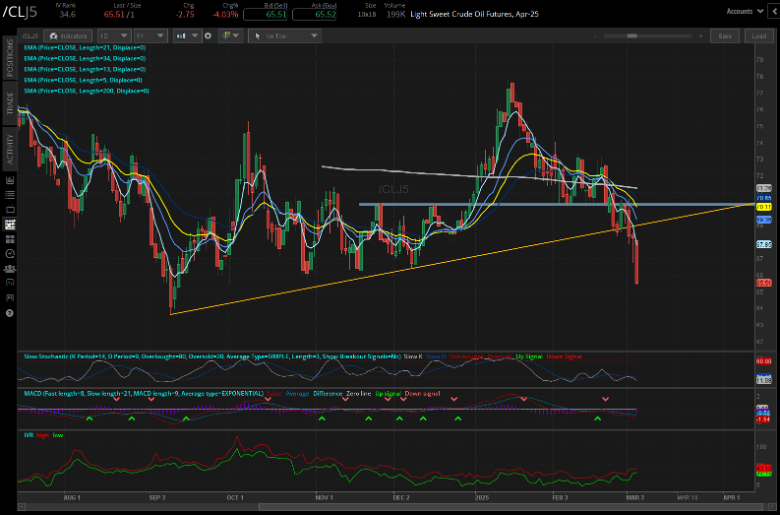
Task: Click the TV media sidebar icon
Action: (9, 209)
